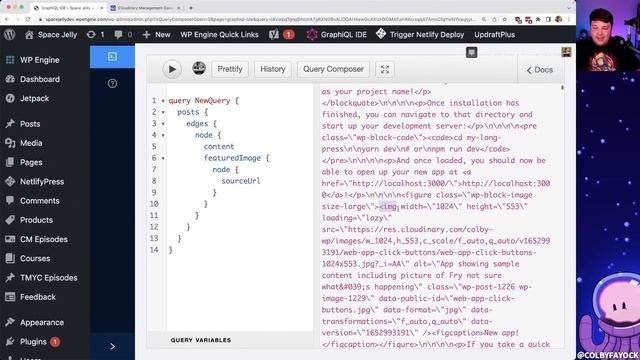
Task: Reload the page in the browser
Action: tap(28, 19)
